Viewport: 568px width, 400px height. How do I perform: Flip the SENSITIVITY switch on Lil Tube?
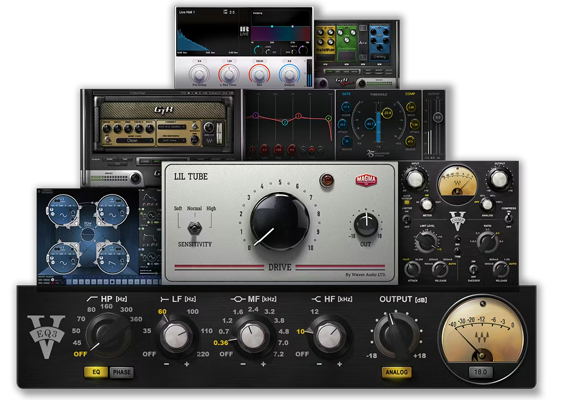point(195,228)
